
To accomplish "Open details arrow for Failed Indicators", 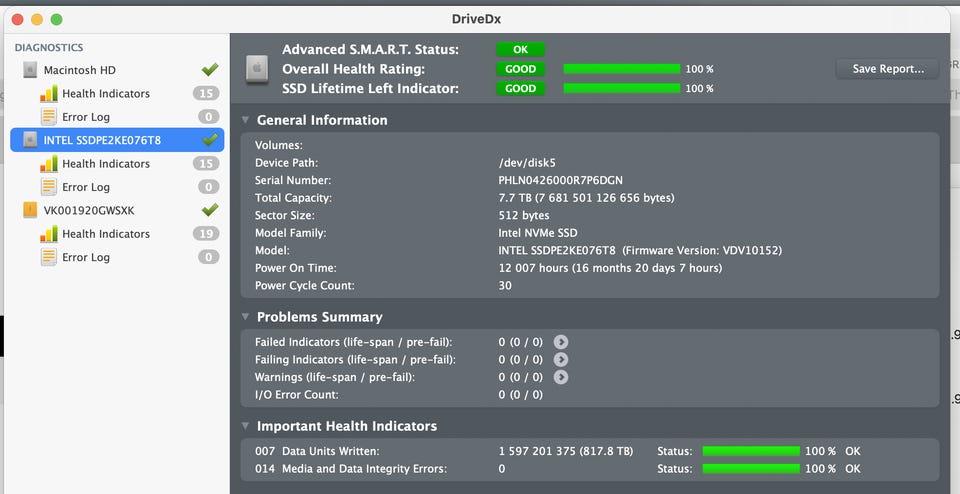I will [x=561, y=342].
